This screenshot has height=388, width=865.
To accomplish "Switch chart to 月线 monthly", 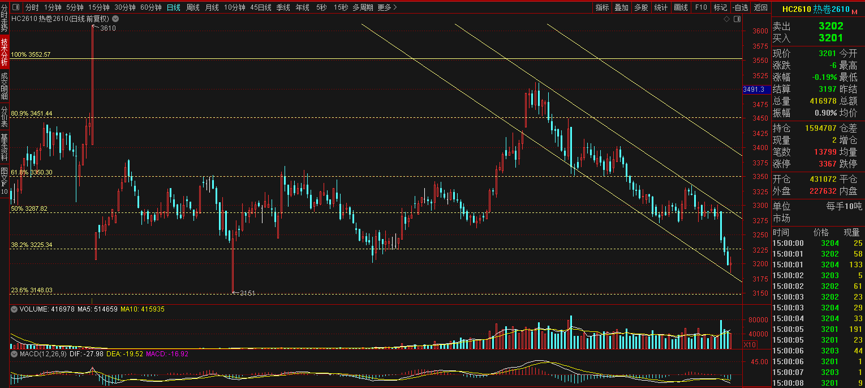I will (211, 8).
